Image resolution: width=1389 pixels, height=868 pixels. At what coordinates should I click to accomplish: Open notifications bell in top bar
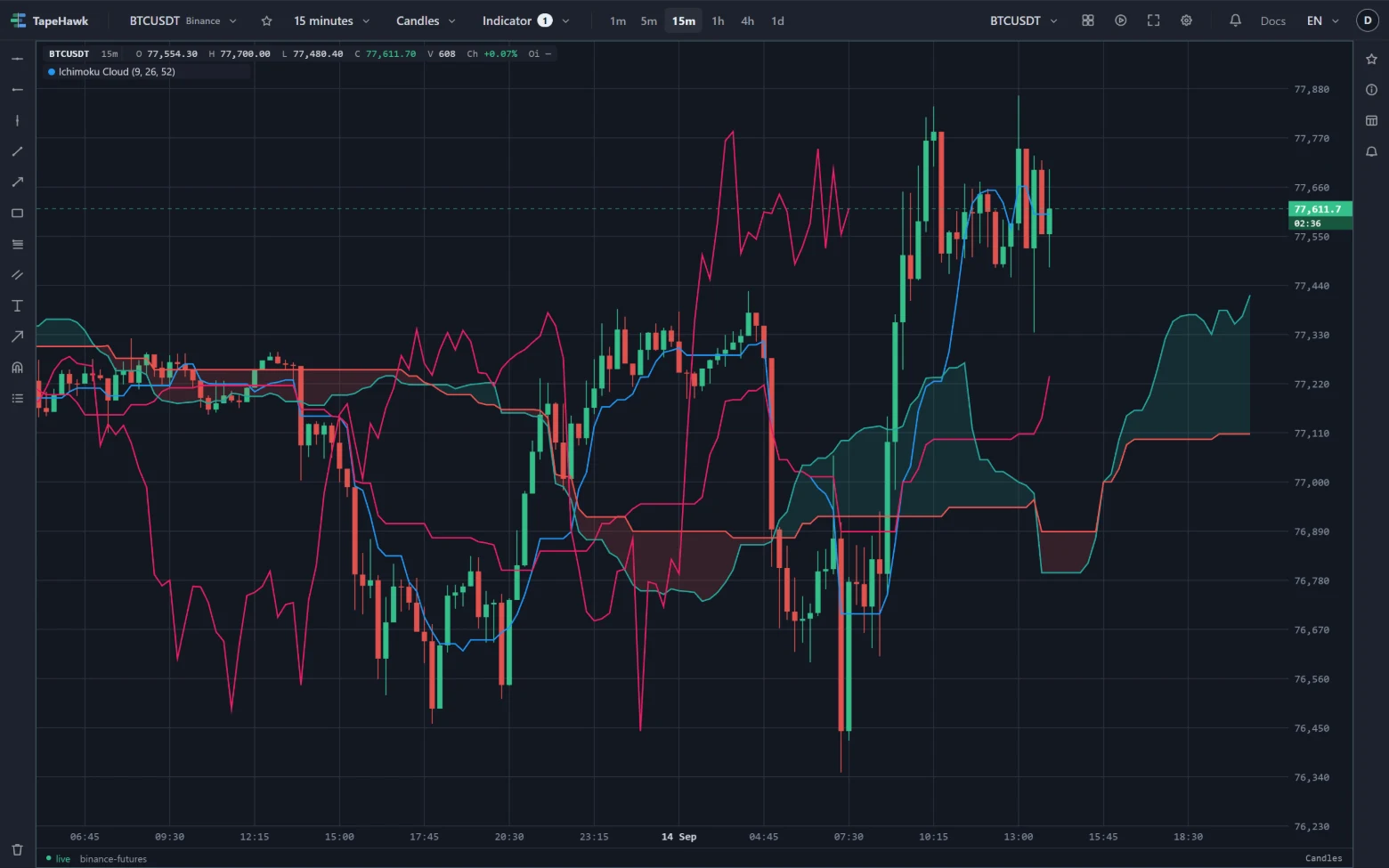click(x=1235, y=20)
